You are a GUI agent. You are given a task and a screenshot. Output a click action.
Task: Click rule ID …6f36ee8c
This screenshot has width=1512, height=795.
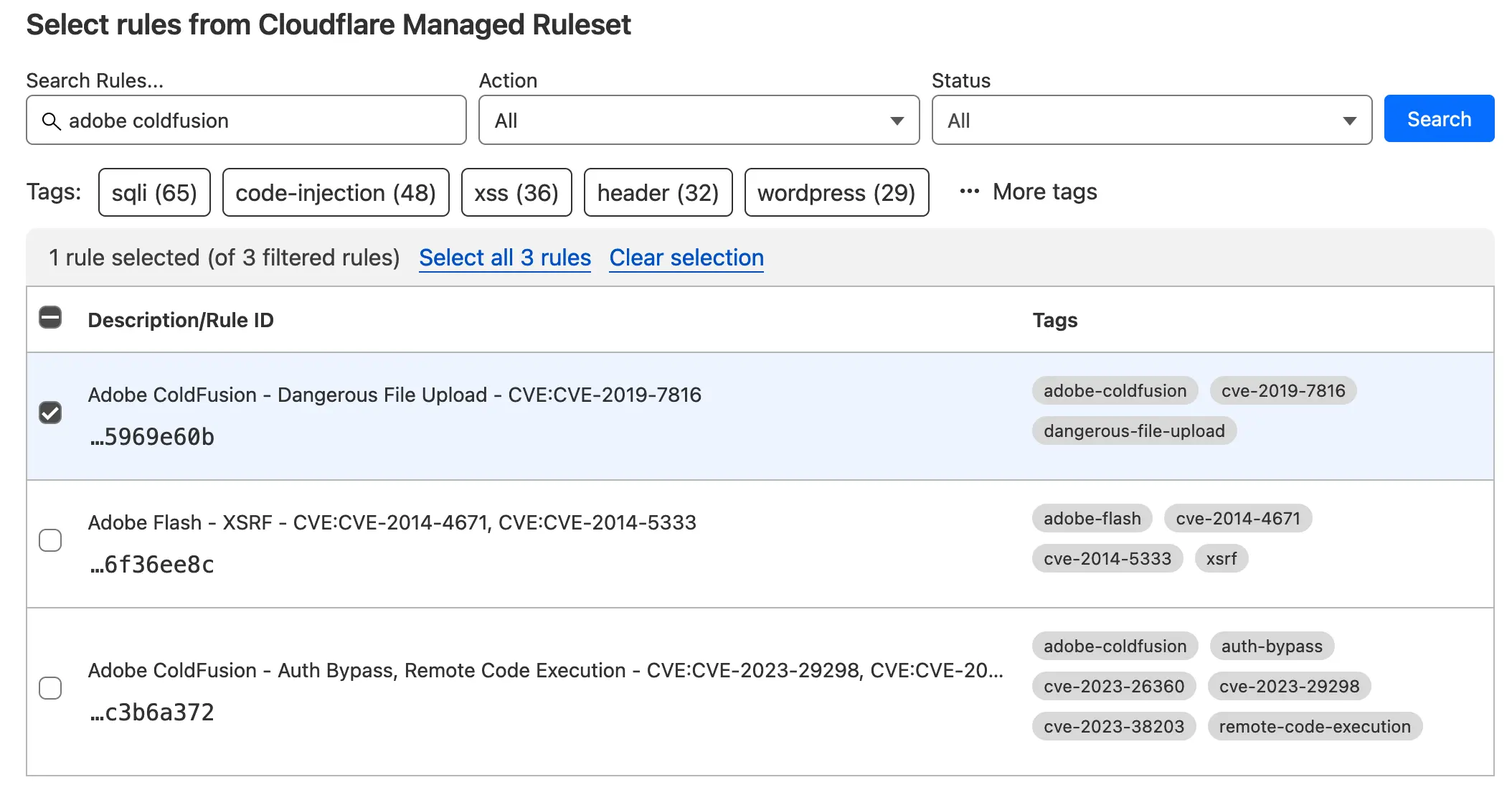[152, 565]
